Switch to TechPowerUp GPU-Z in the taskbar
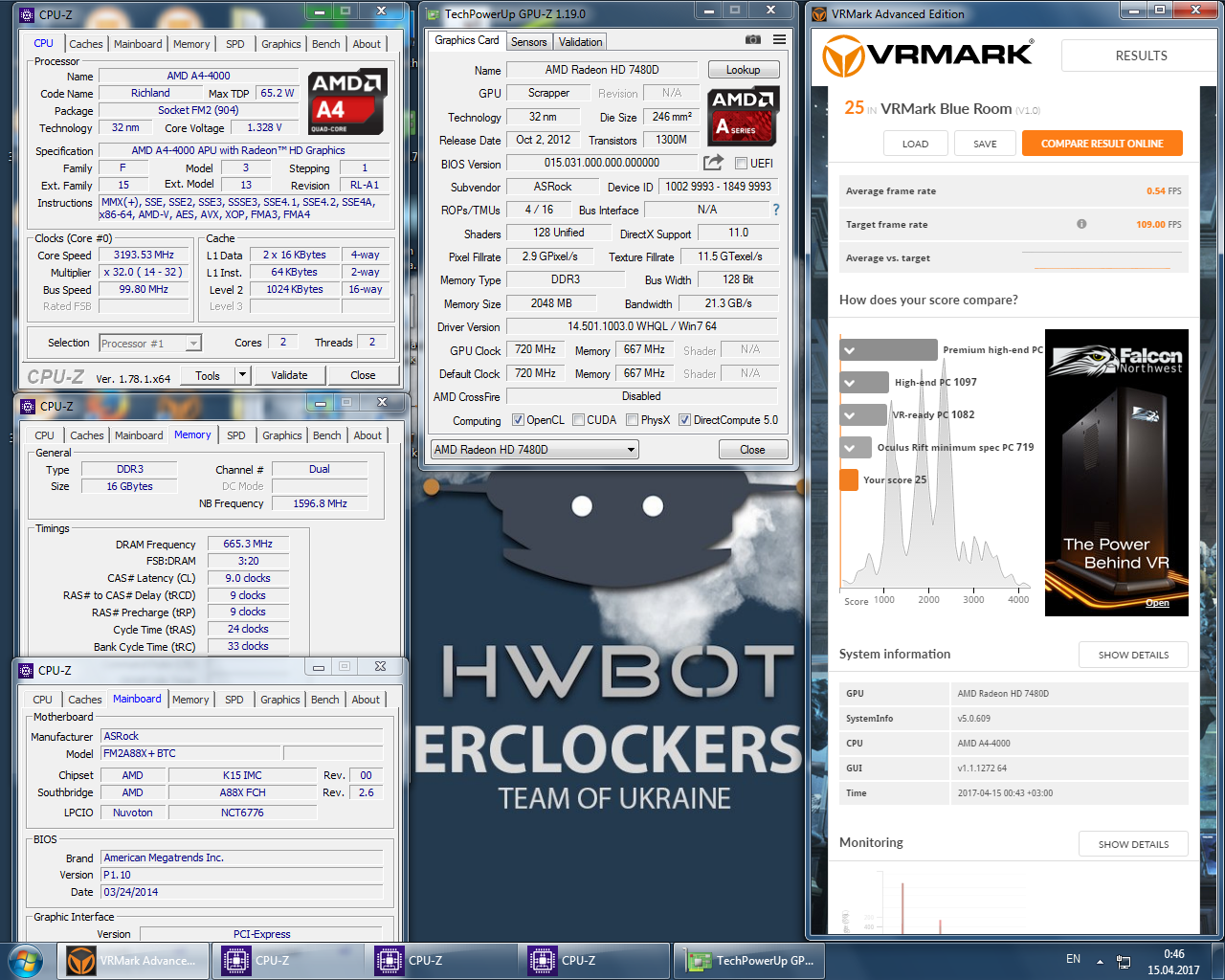Viewport: 1225px width, 980px height. 751,961
